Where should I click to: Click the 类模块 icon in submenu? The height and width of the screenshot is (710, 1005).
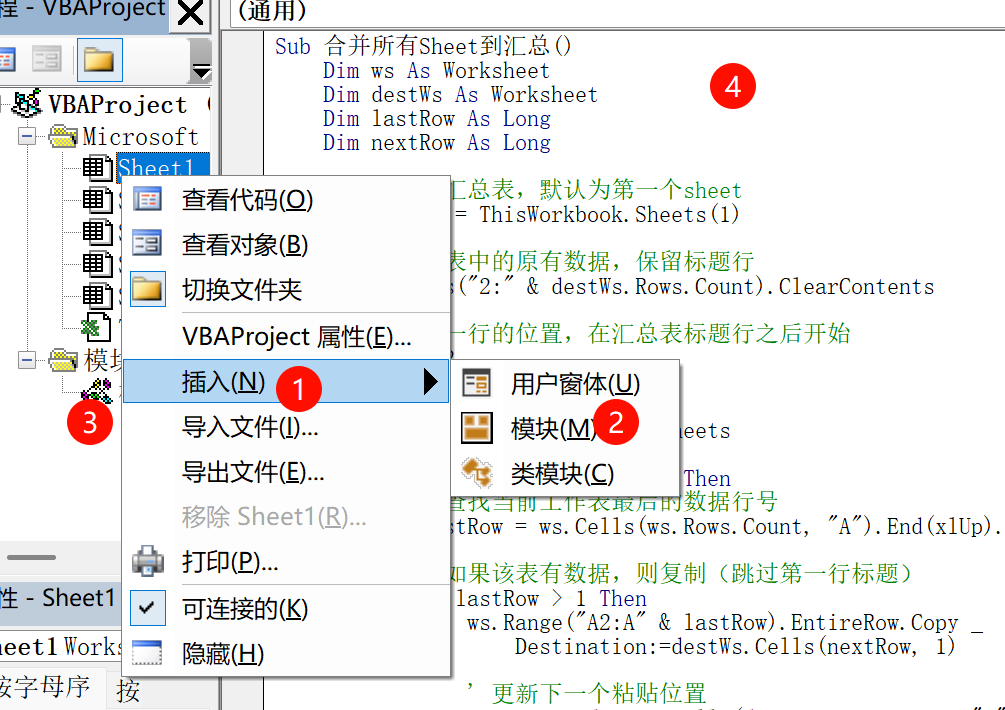click(x=477, y=473)
